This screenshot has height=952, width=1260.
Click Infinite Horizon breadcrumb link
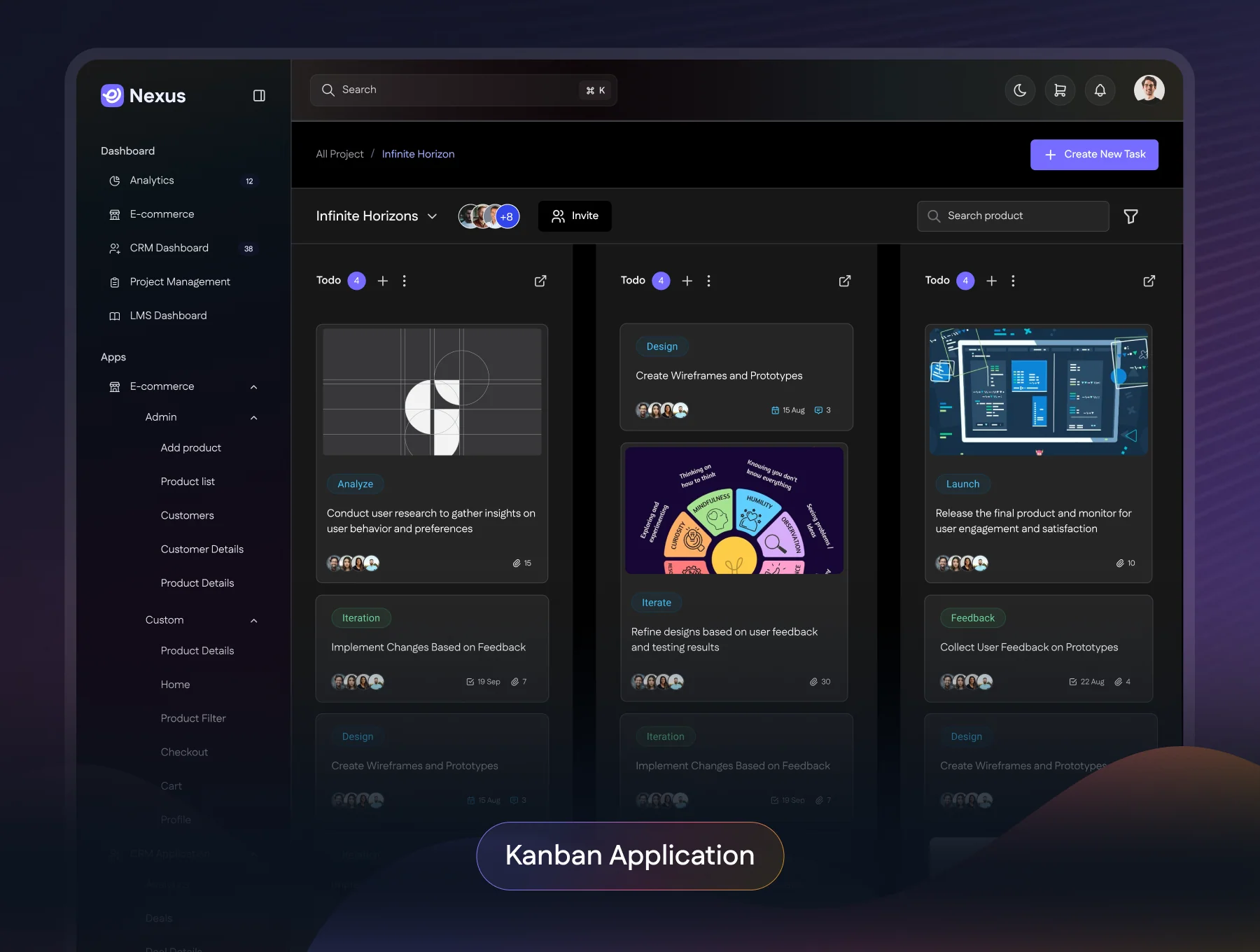[x=418, y=154]
